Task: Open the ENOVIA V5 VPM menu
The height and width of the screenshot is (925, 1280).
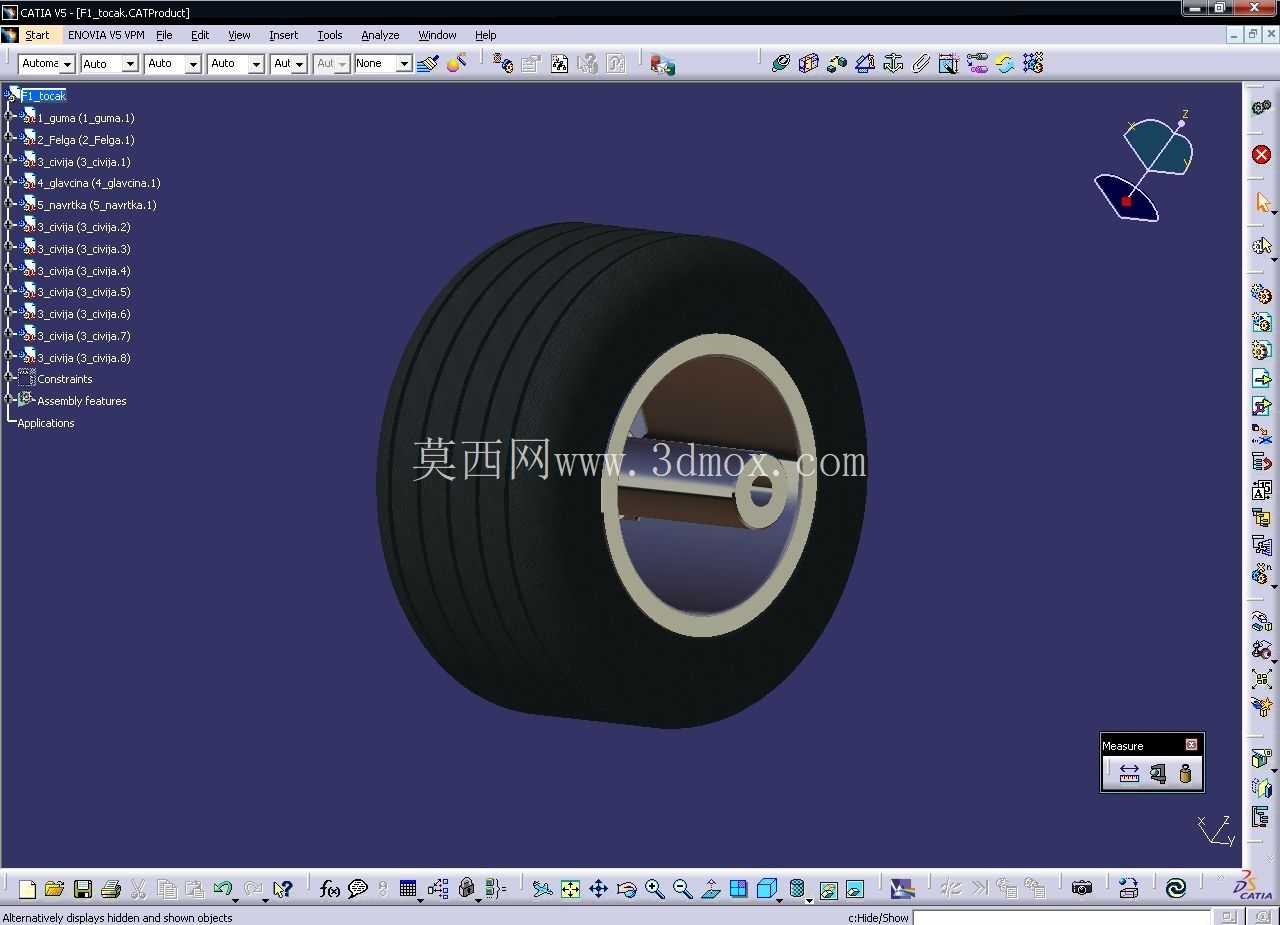Action: point(106,35)
